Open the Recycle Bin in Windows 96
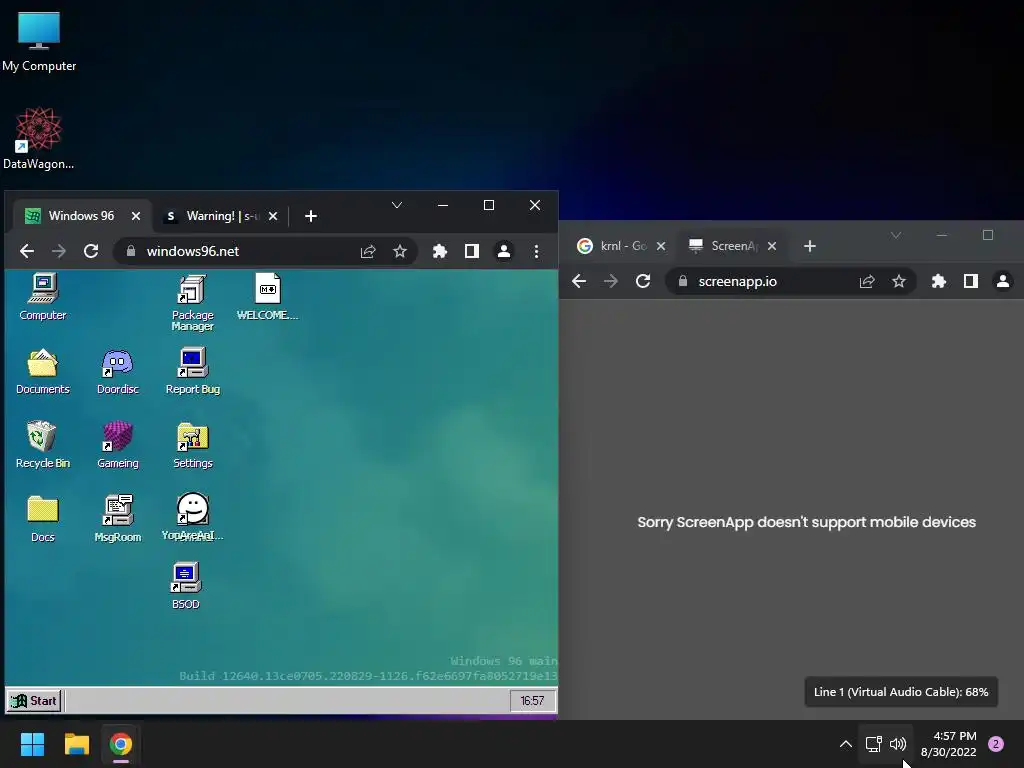This screenshot has width=1024, height=768. (x=42, y=445)
